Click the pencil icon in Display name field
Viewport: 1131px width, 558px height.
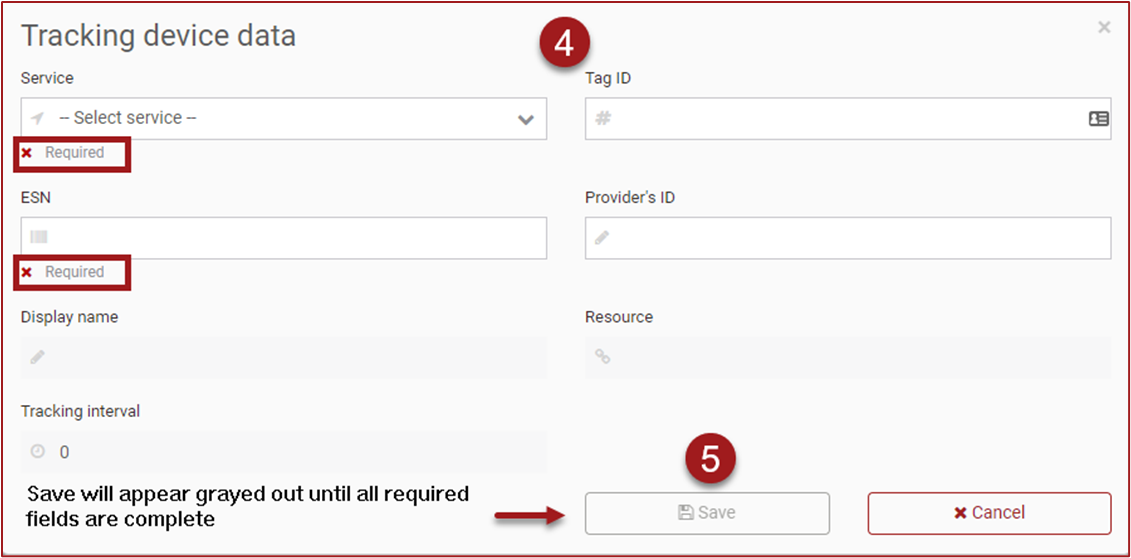(x=38, y=357)
